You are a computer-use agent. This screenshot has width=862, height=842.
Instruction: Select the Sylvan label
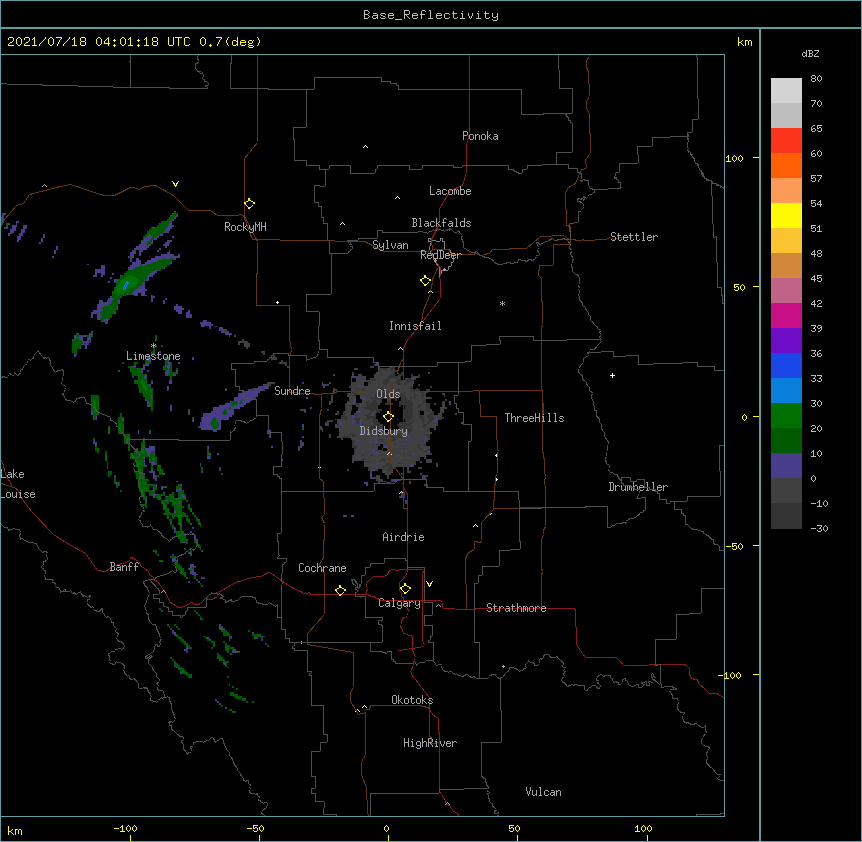[390, 245]
